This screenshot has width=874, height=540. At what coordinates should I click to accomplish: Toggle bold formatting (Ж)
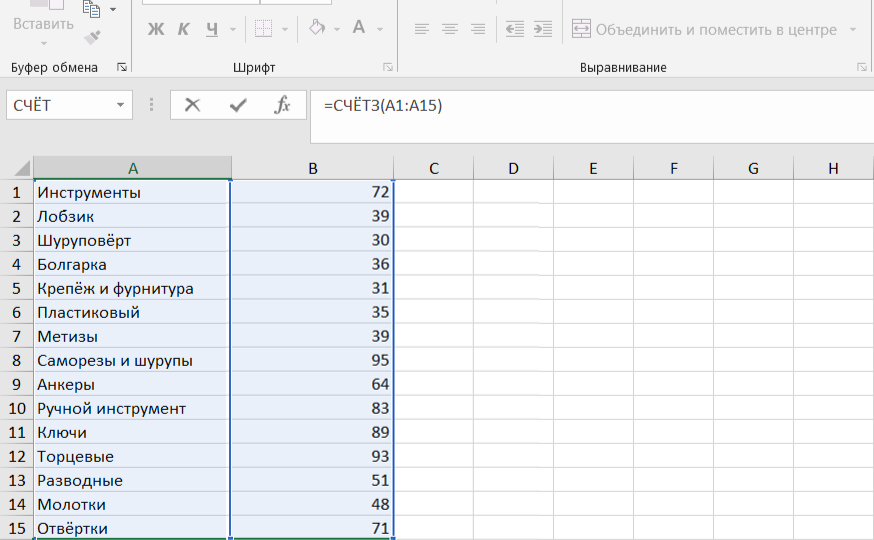coord(156,29)
